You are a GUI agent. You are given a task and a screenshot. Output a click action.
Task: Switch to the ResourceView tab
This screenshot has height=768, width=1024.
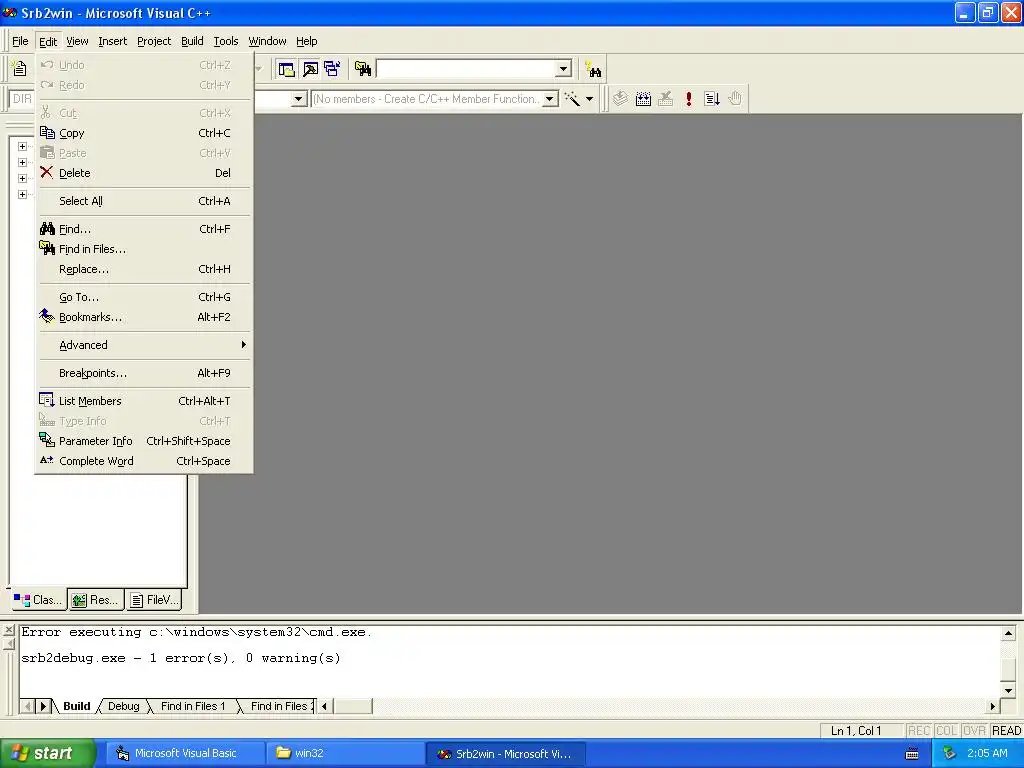pos(96,600)
